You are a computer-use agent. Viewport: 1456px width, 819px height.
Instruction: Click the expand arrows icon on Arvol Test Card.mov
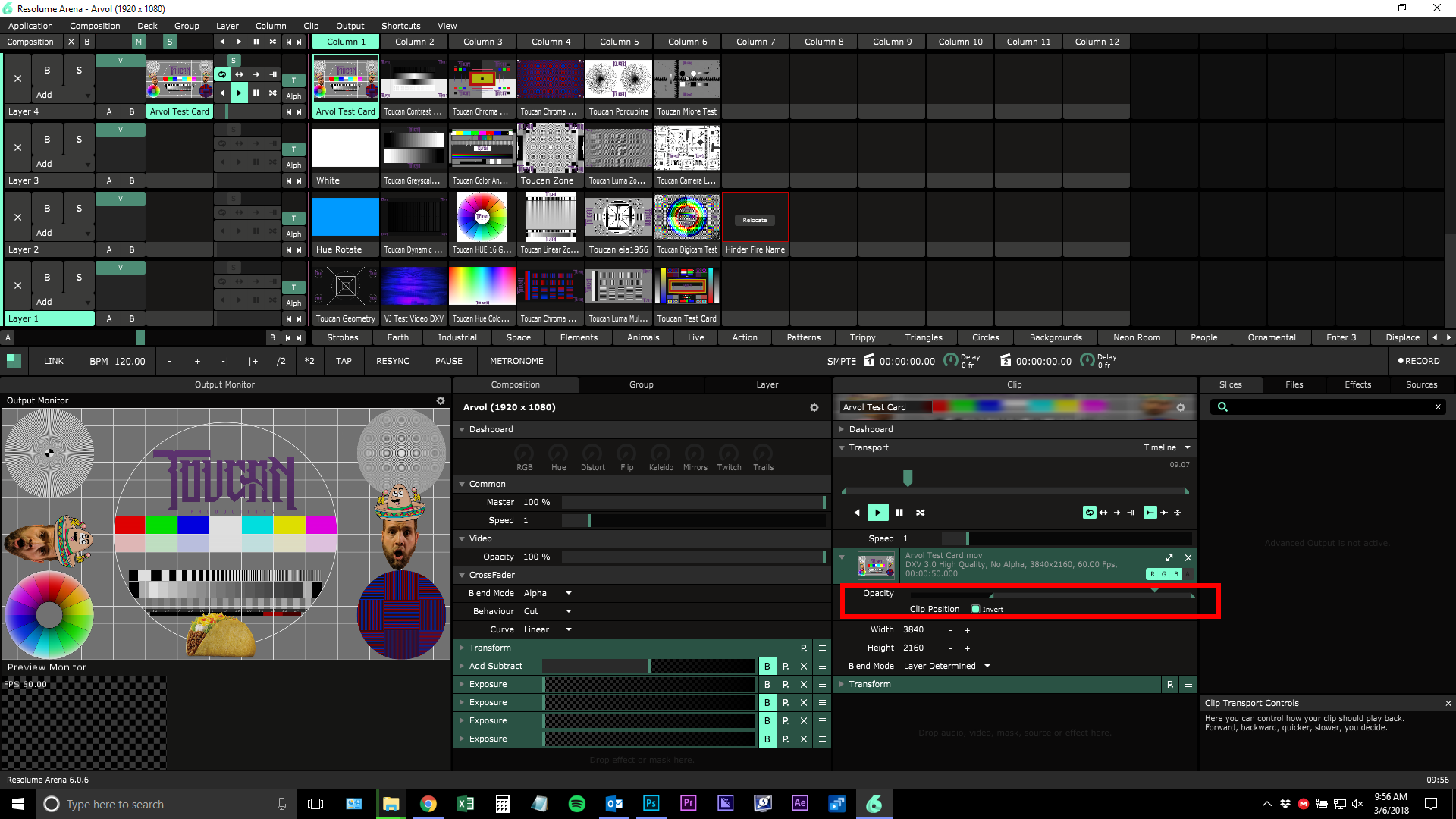click(x=1169, y=557)
